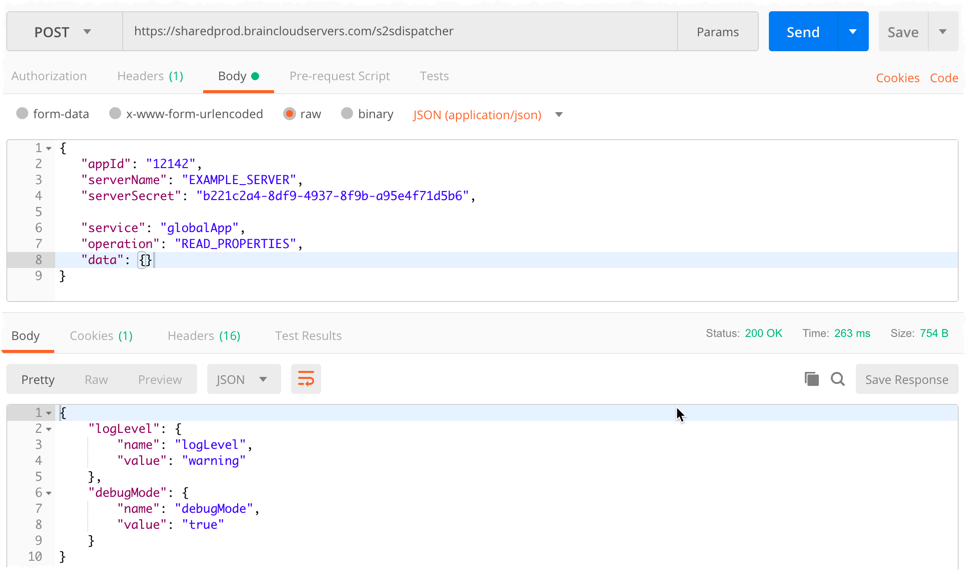Open Pre-request Script tab
This screenshot has height=570, width=967.
click(339, 76)
